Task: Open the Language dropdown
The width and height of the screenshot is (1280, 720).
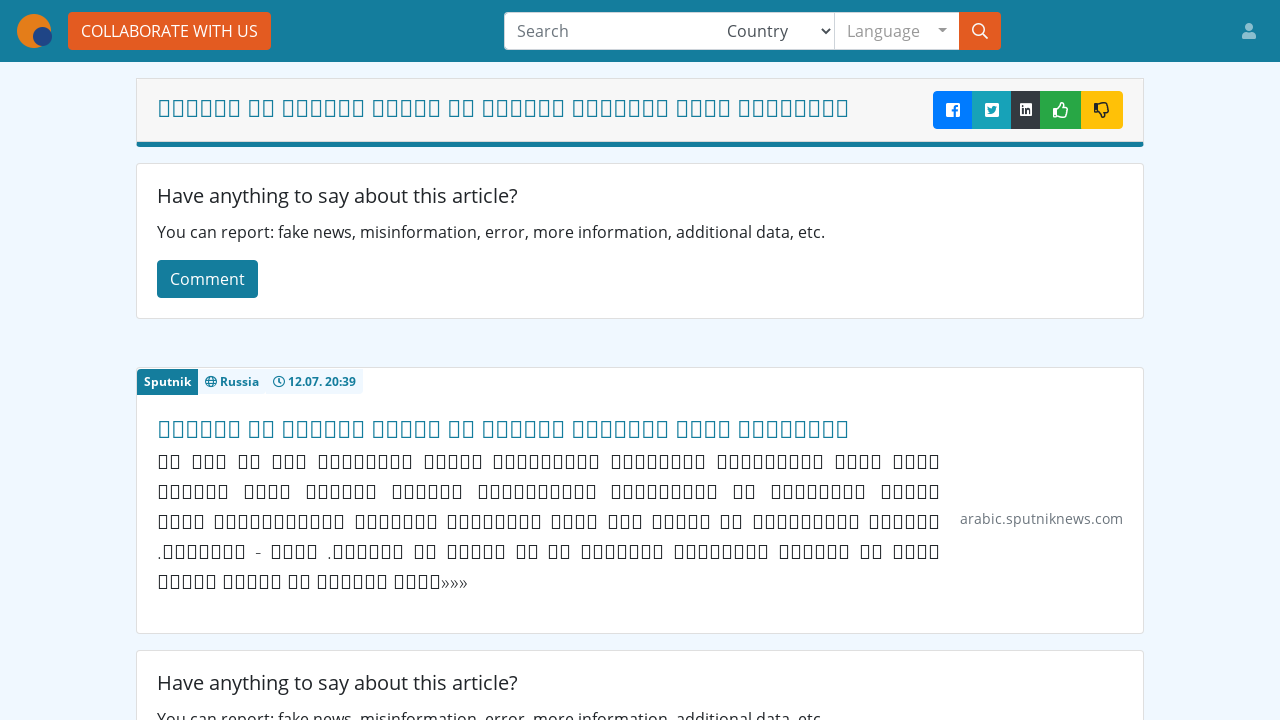Action: point(884,31)
